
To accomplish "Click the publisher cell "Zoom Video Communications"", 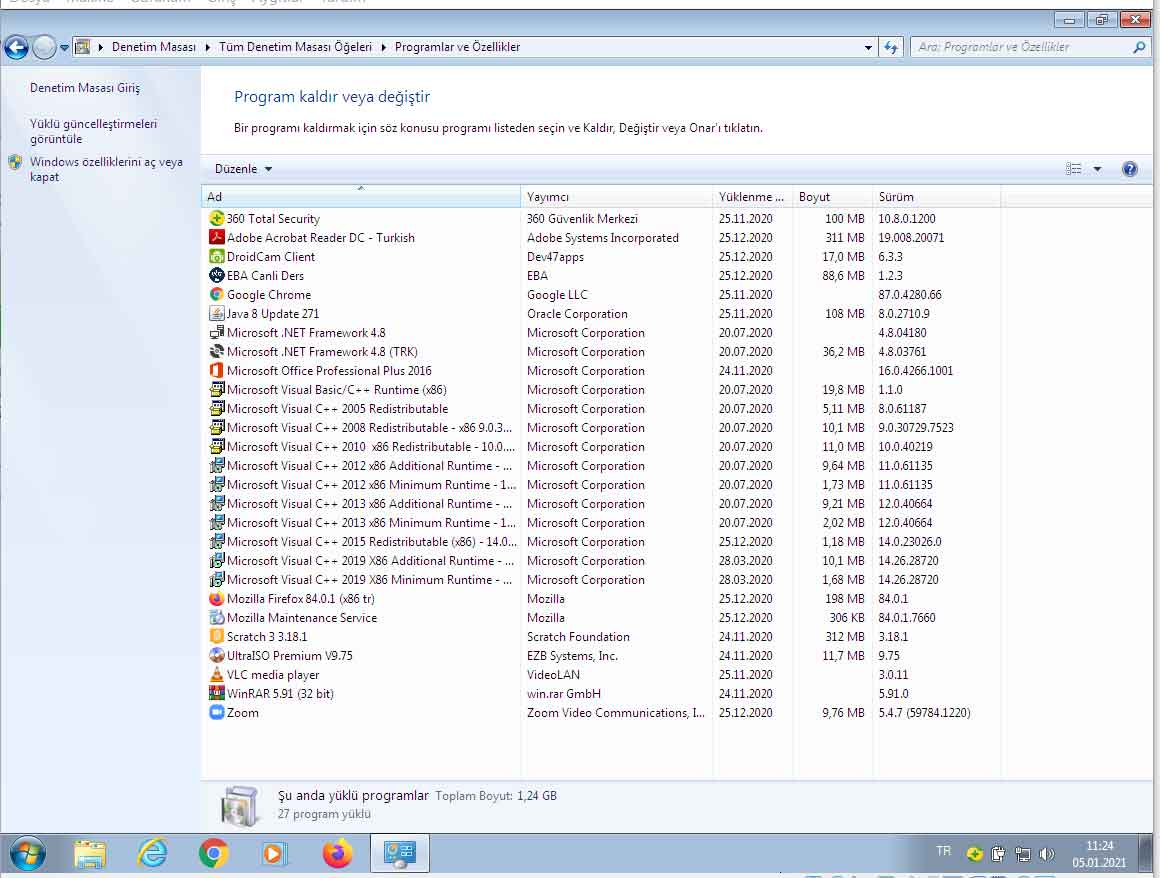I will (x=616, y=712).
